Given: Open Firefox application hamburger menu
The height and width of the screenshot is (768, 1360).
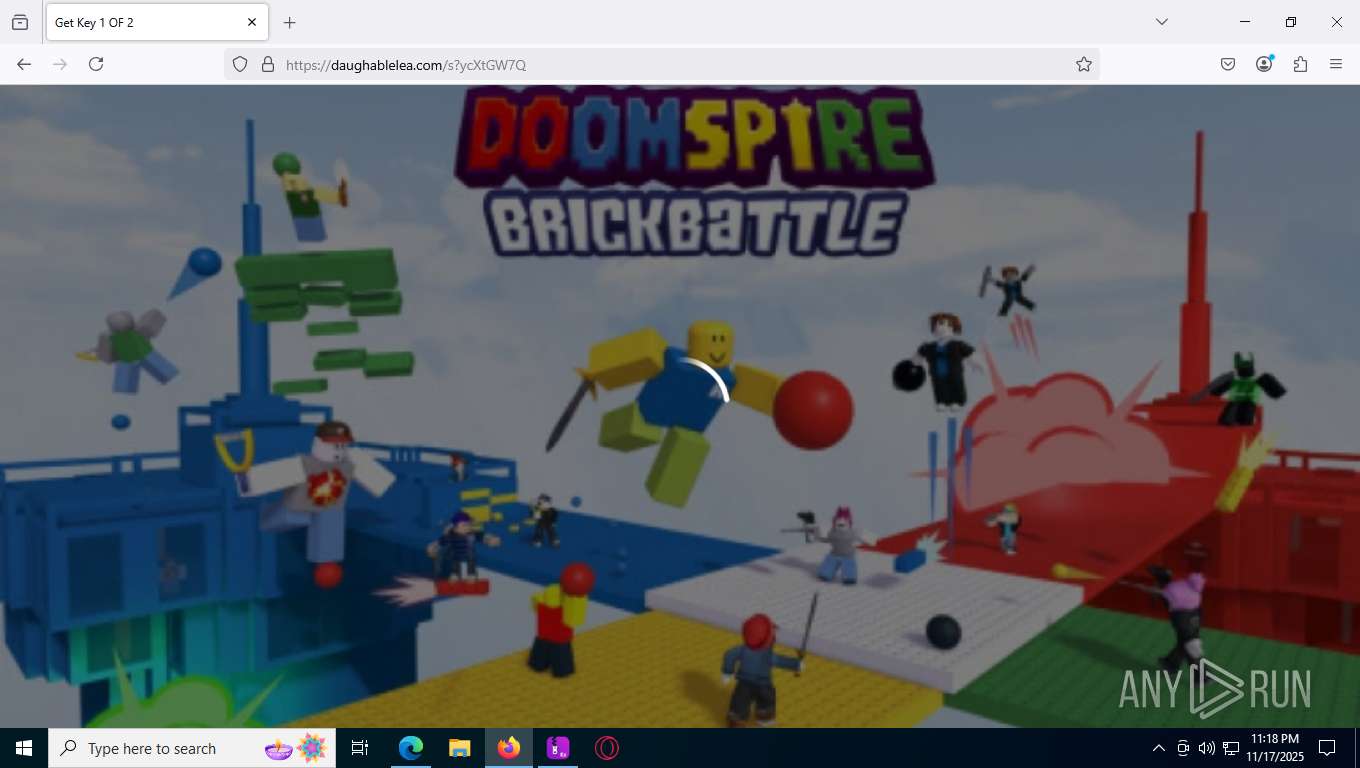Looking at the screenshot, I should pos(1336,64).
